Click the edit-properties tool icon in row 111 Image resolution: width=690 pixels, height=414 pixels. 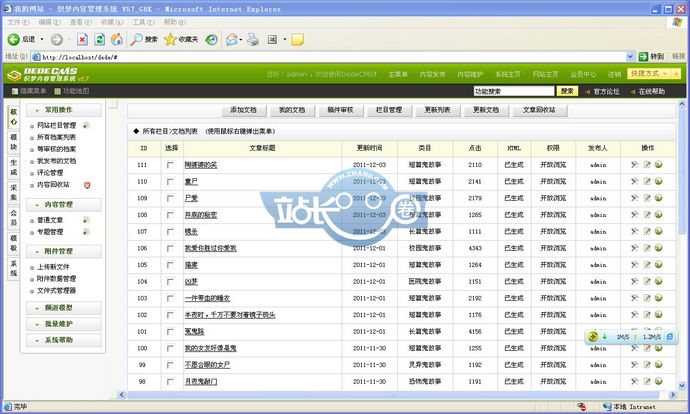[635, 165]
